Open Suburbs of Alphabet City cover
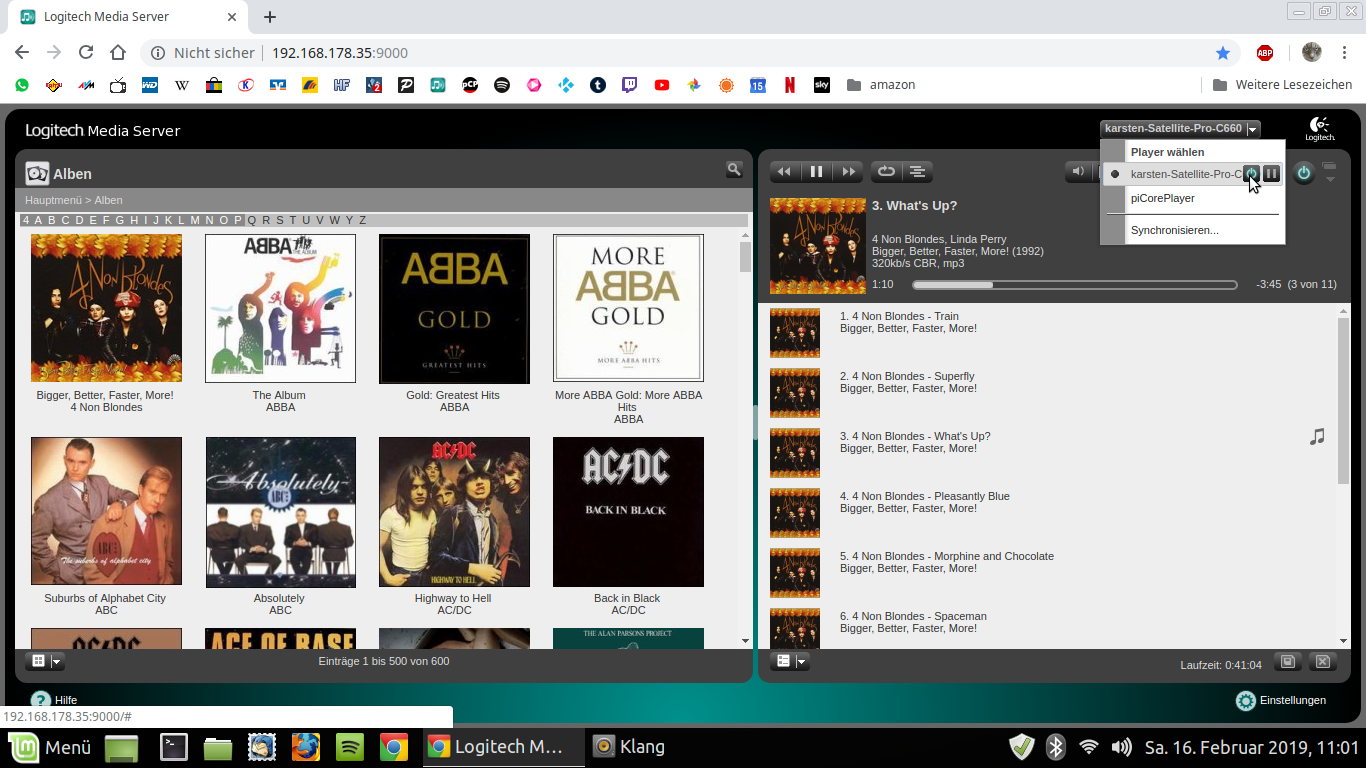Screen dimensions: 1366x768 [x=106, y=512]
